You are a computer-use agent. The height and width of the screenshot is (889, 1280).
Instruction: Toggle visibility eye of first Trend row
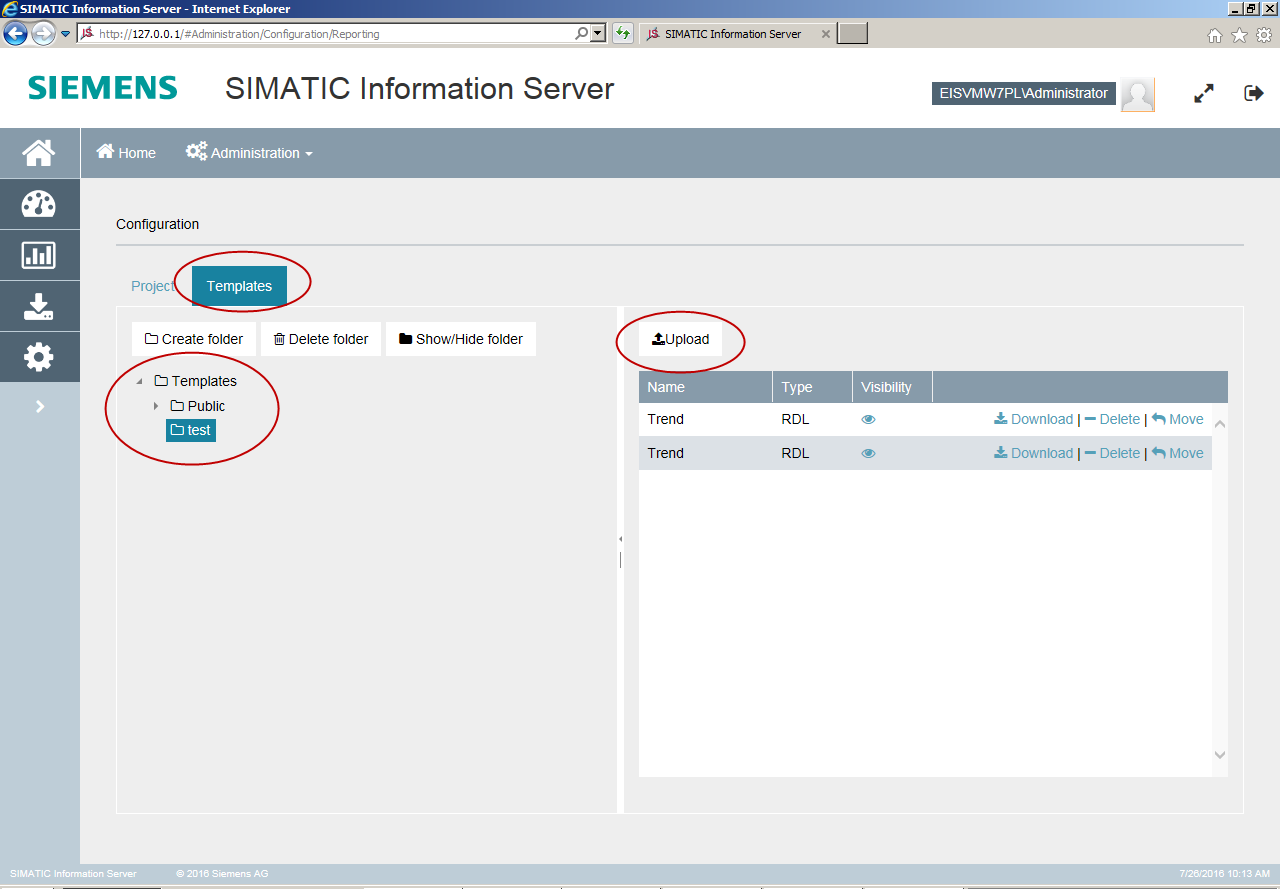click(x=868, y=420)
